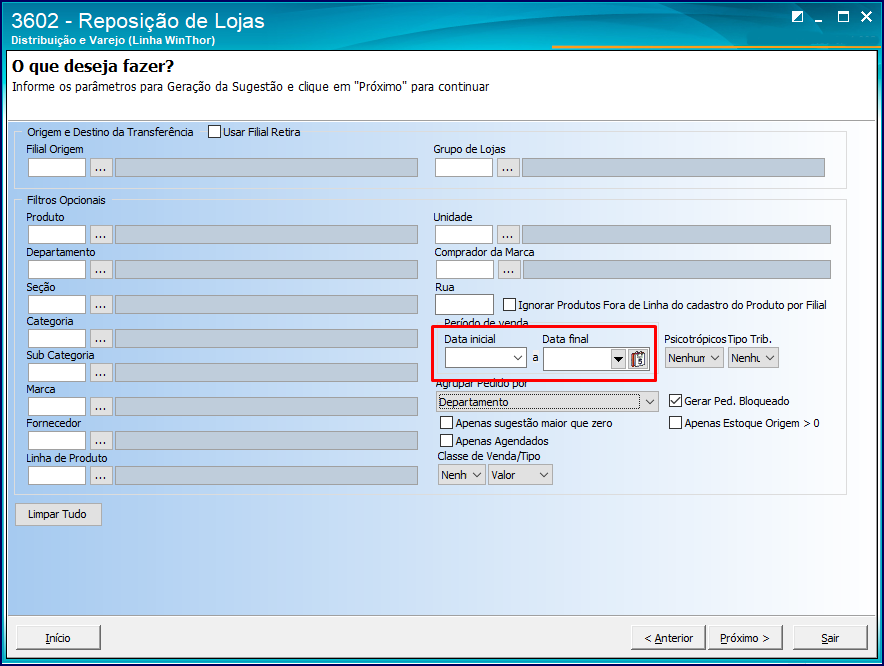The width and height of the screenshot is (884, 666).
Task: Tick Apenas Agendados checkbox
Action: click(x=447, y=440)
